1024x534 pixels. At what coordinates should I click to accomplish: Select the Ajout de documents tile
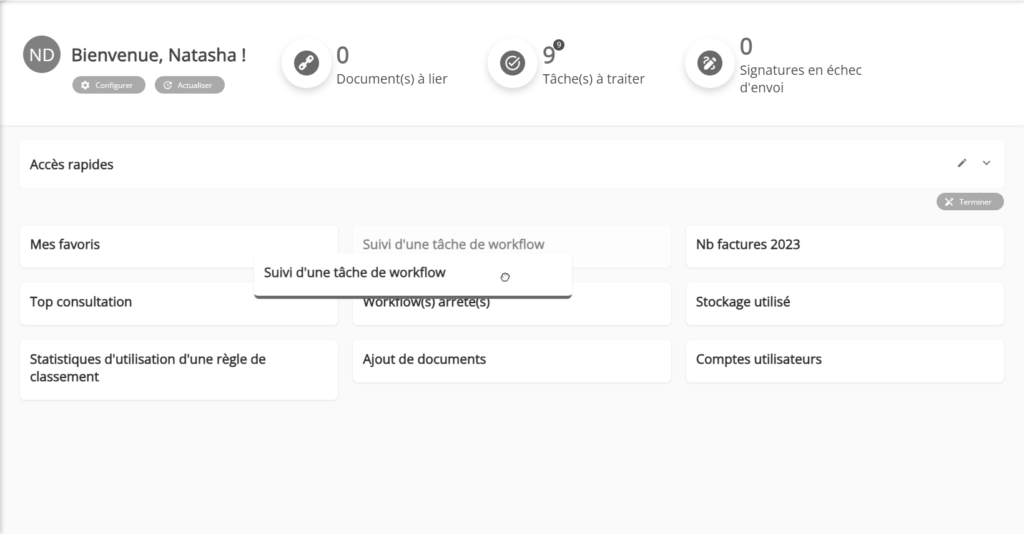[x=511, y=361]
